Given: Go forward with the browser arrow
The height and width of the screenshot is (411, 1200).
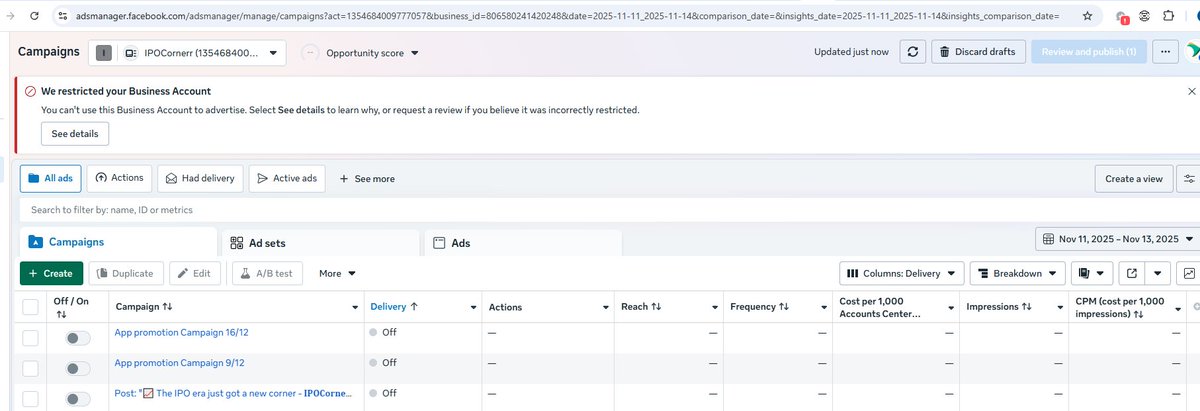Looking at the screenshot, I should click(x=8, y=17).
